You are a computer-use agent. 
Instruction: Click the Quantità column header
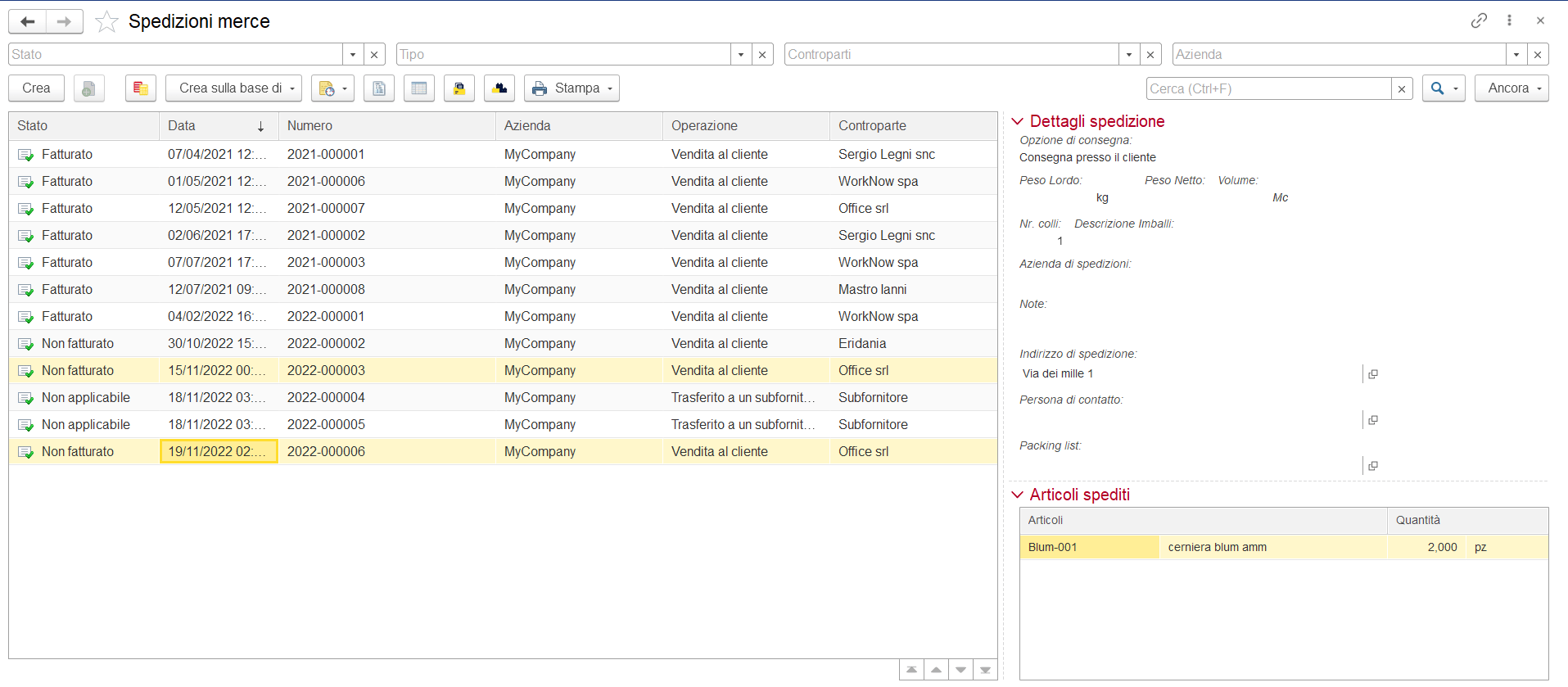point(1467,520)
